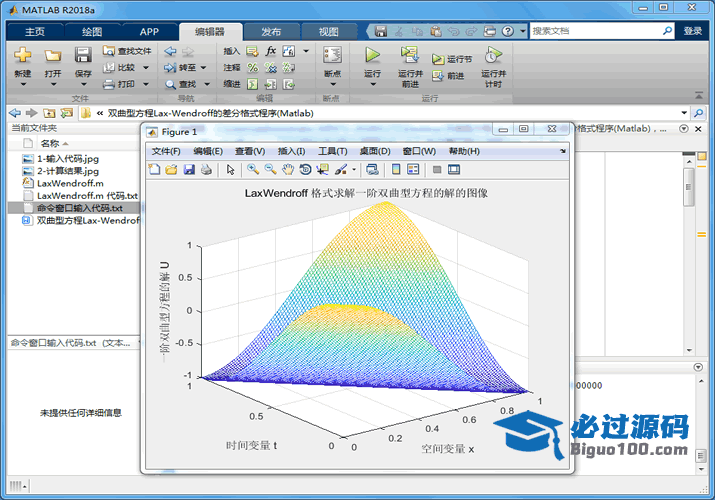Toggle Insert Legend in Figure toolbar

413,170
